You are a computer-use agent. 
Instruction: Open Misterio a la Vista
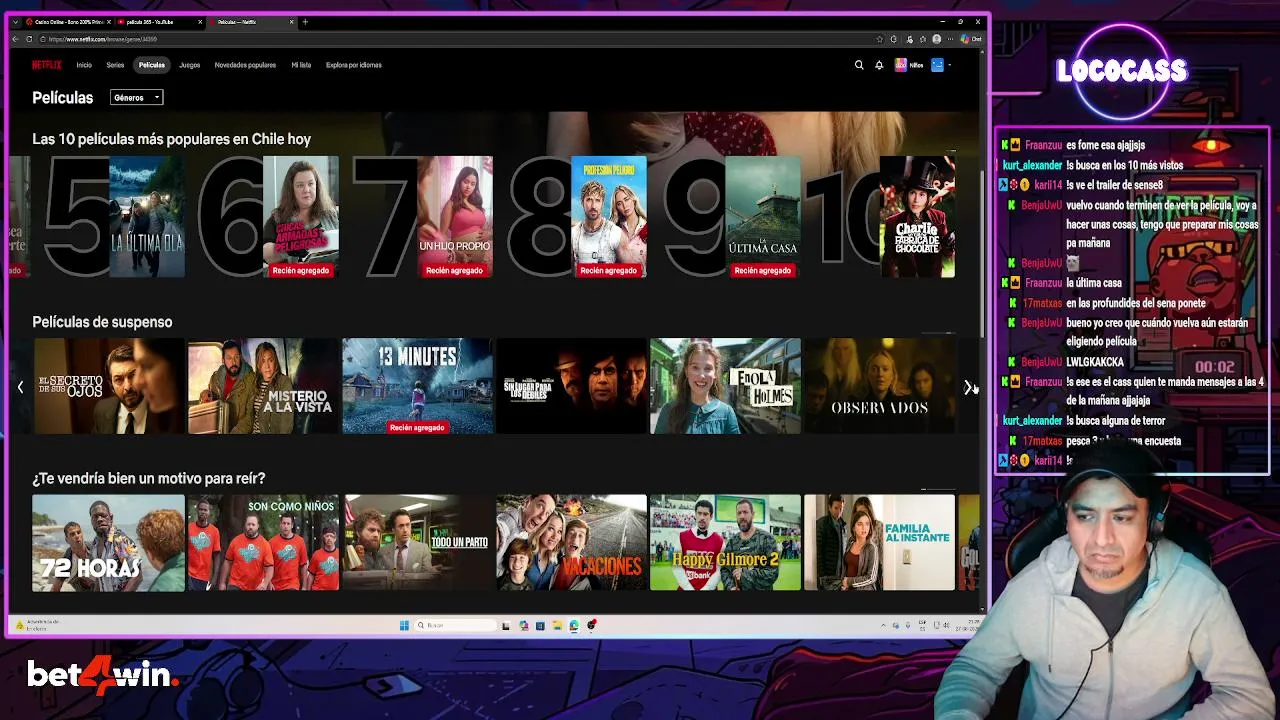tap(264, 386)
